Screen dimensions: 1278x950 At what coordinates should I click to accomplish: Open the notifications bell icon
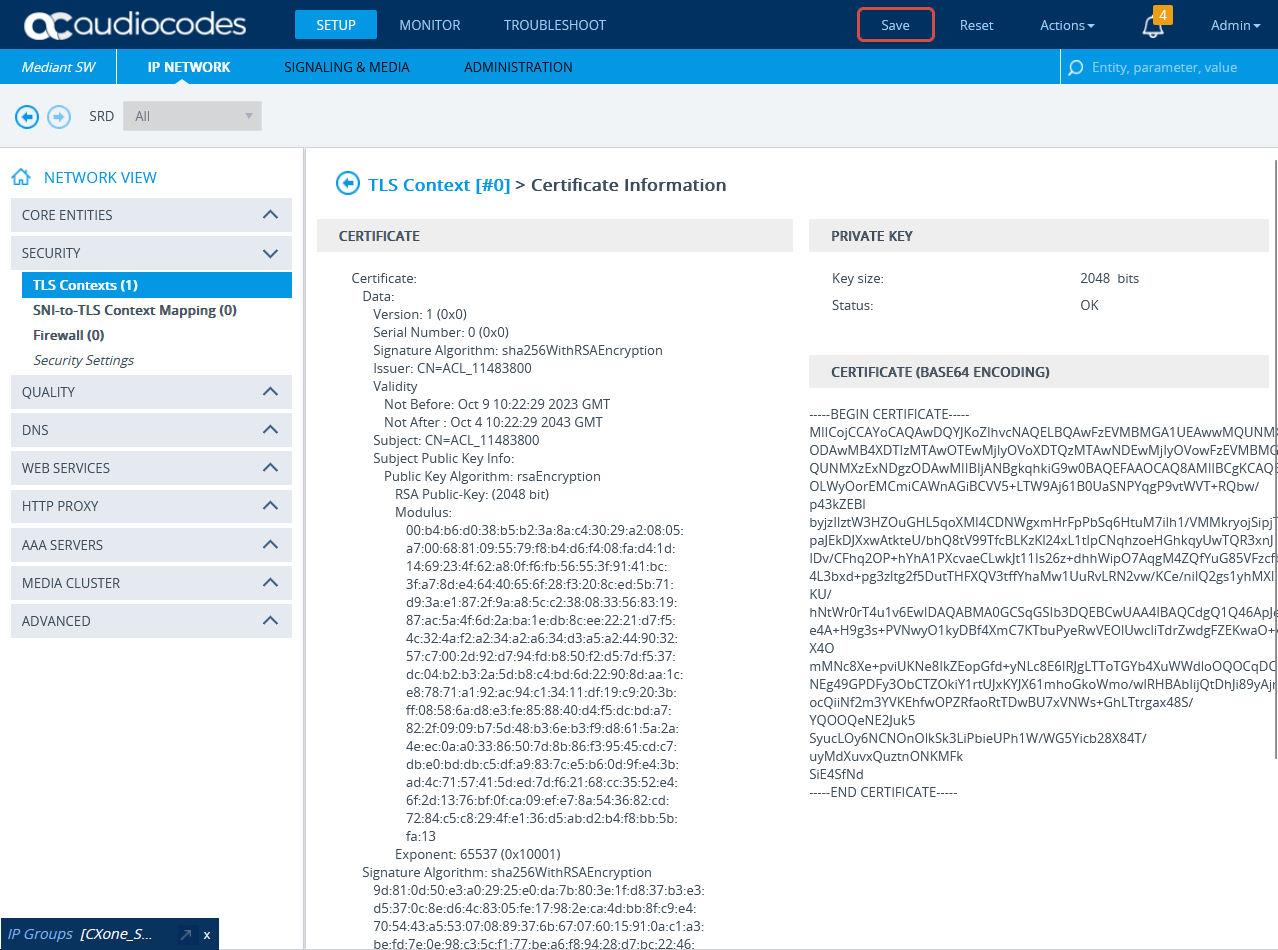(x=1153, y=27)
